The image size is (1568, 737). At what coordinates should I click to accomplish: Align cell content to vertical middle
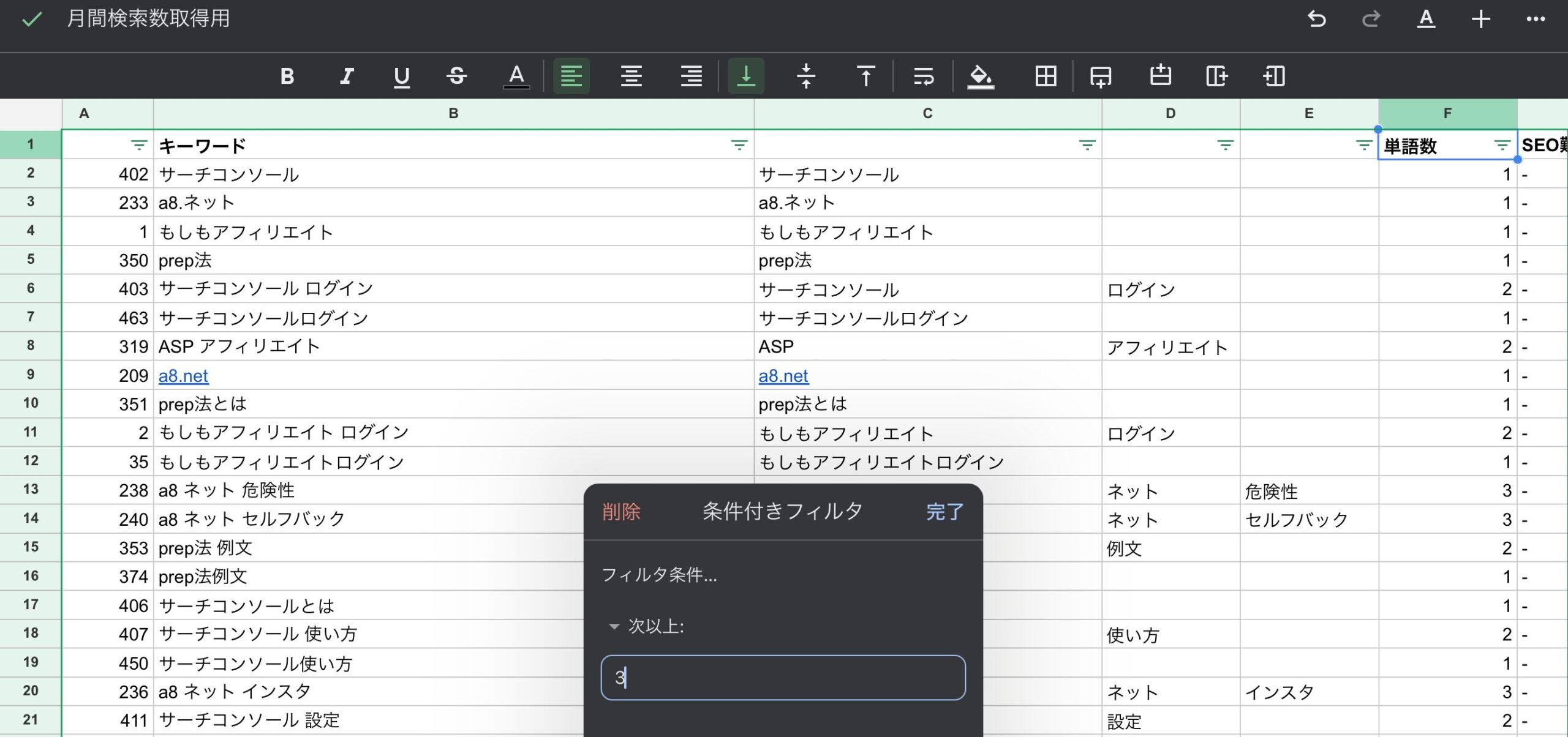[806, 76]
